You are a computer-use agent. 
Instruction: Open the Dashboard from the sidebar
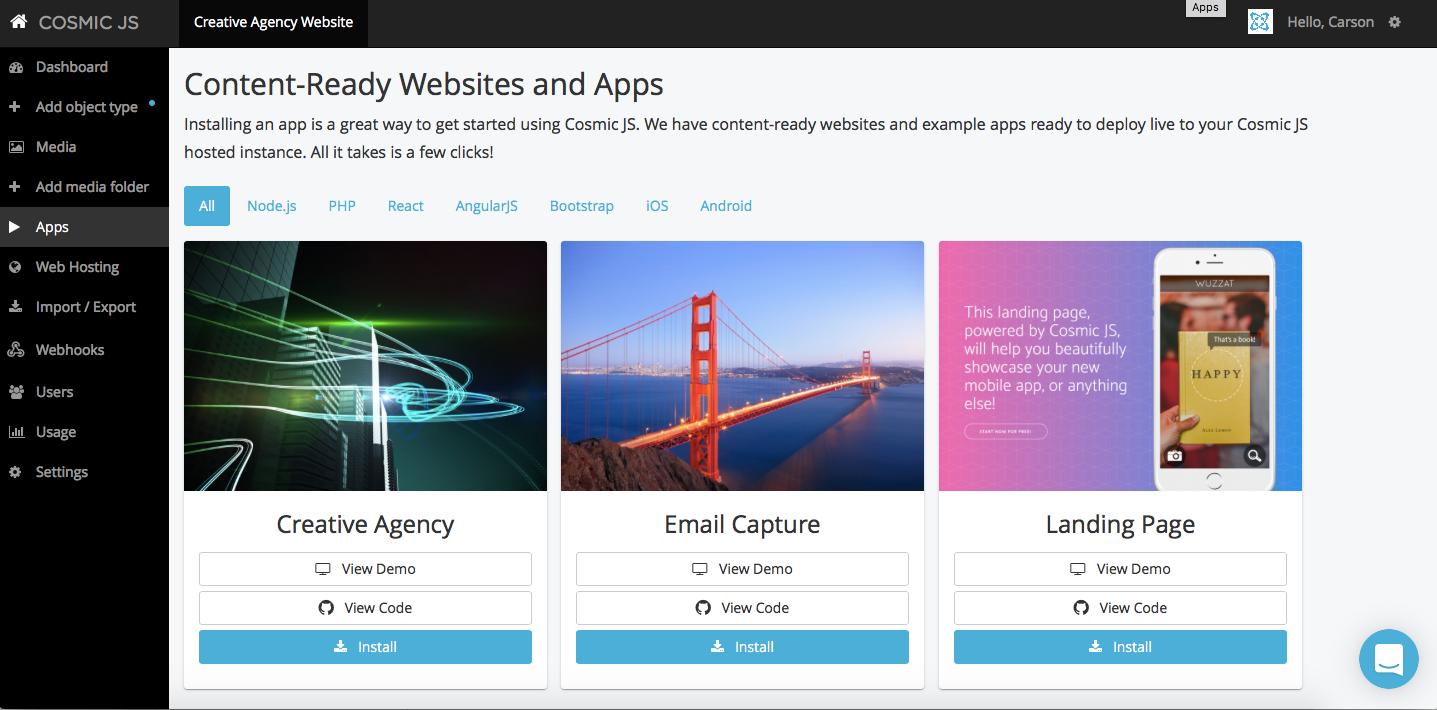coord(68,66)
